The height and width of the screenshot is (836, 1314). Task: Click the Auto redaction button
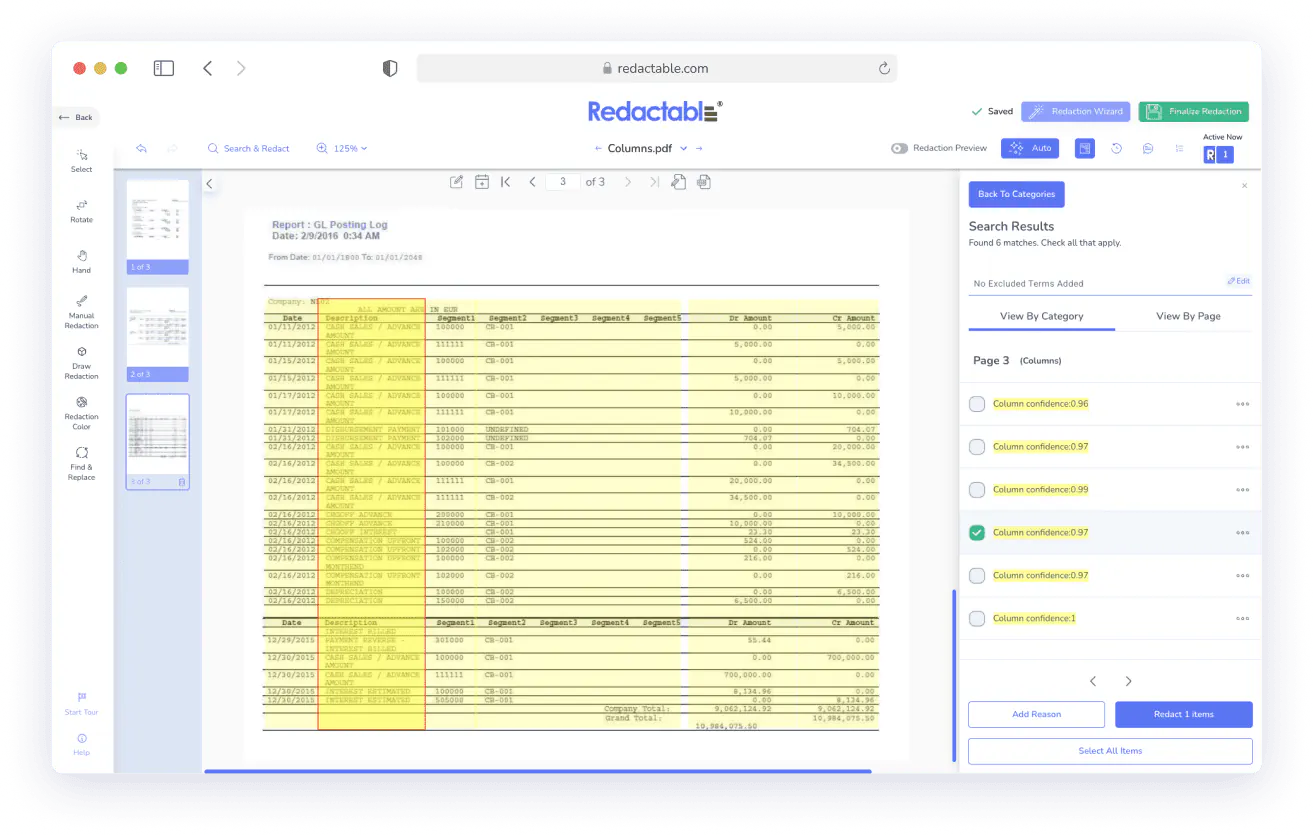click(1030, 148)
